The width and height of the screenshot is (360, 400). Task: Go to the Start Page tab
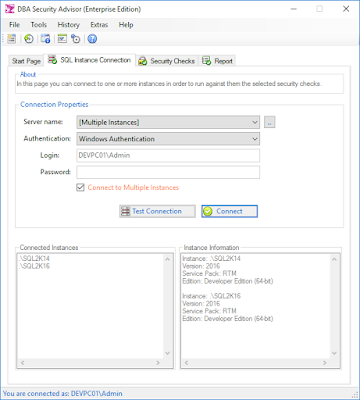coord(26,61)
